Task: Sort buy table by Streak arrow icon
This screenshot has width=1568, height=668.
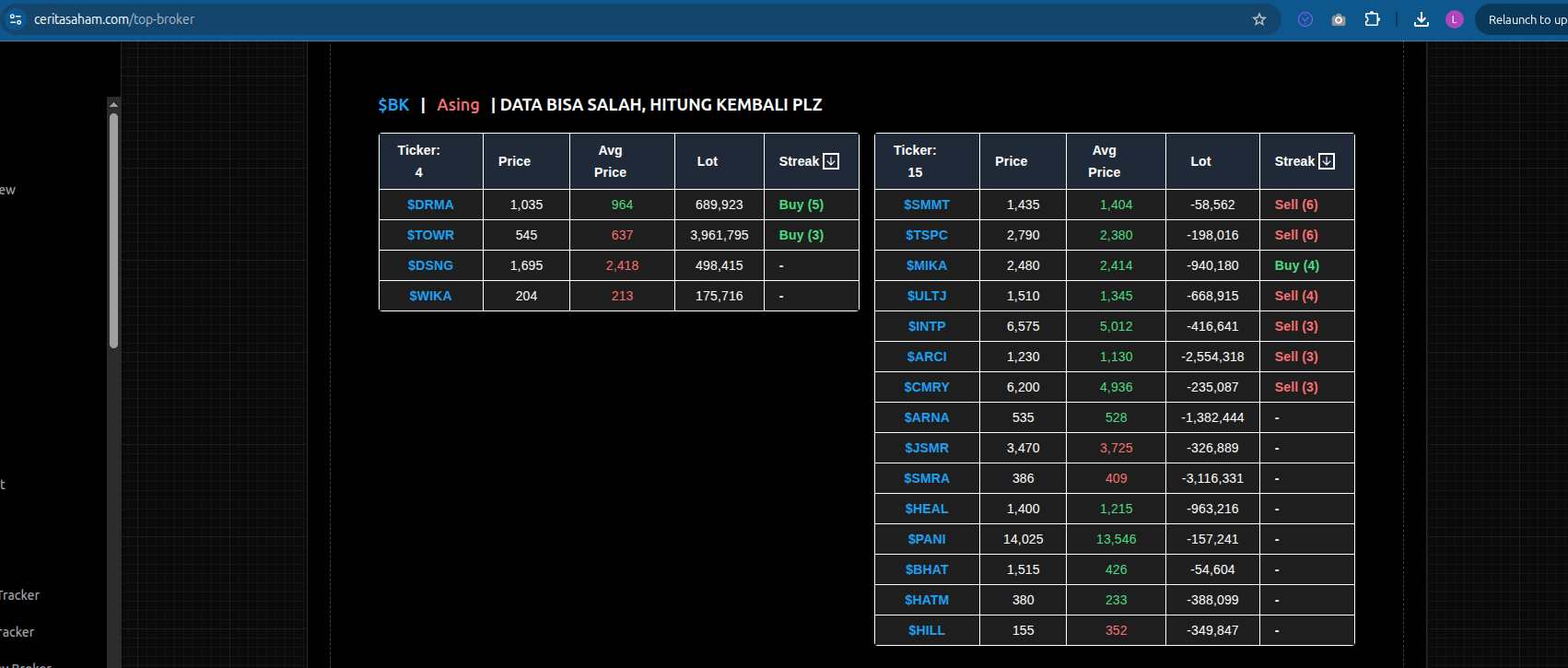Action: point(831,161)
